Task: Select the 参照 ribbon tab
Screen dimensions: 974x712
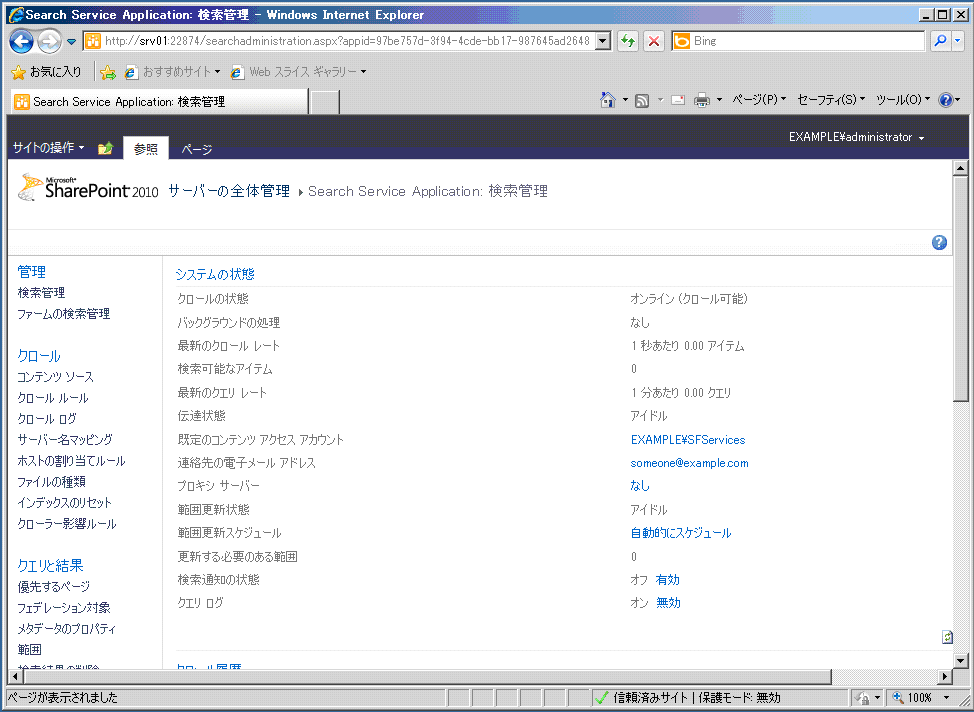Action: pyautogui.click(x=146, y=148)
